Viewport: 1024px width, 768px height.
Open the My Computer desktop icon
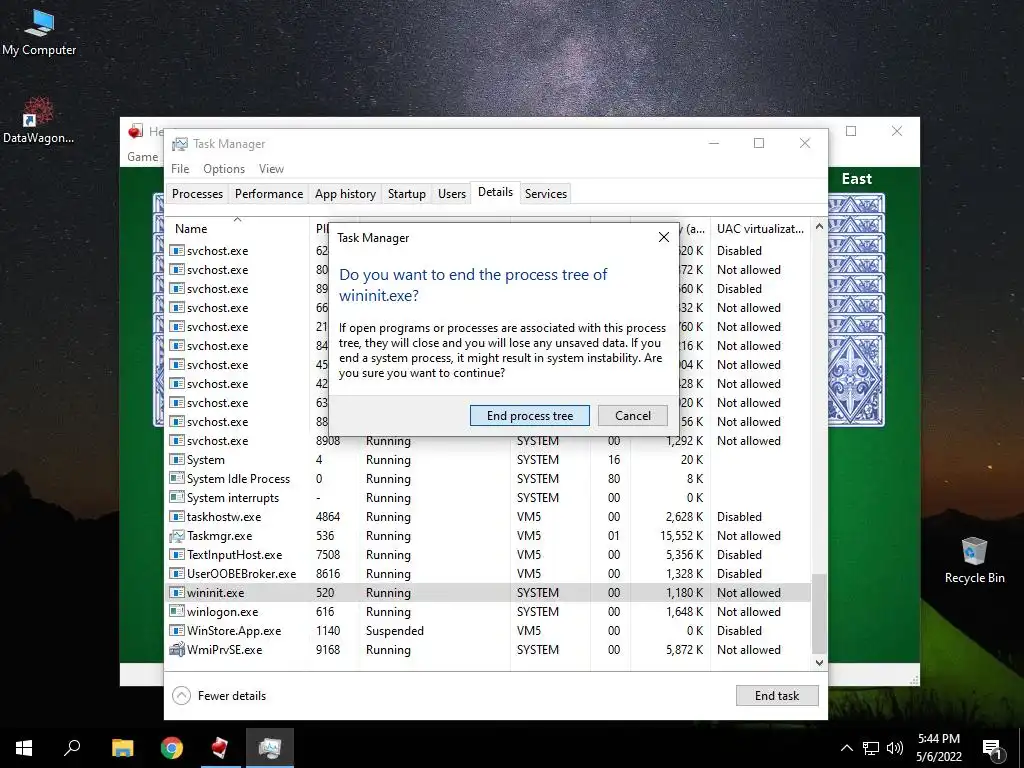39,33
